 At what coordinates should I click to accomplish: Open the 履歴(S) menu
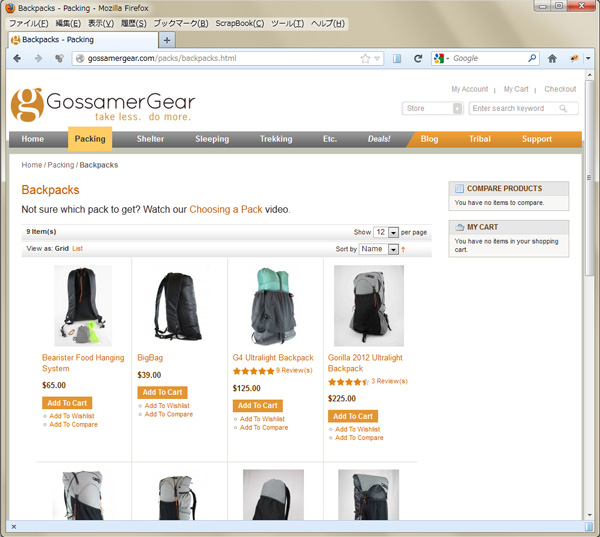click(134, 23)
